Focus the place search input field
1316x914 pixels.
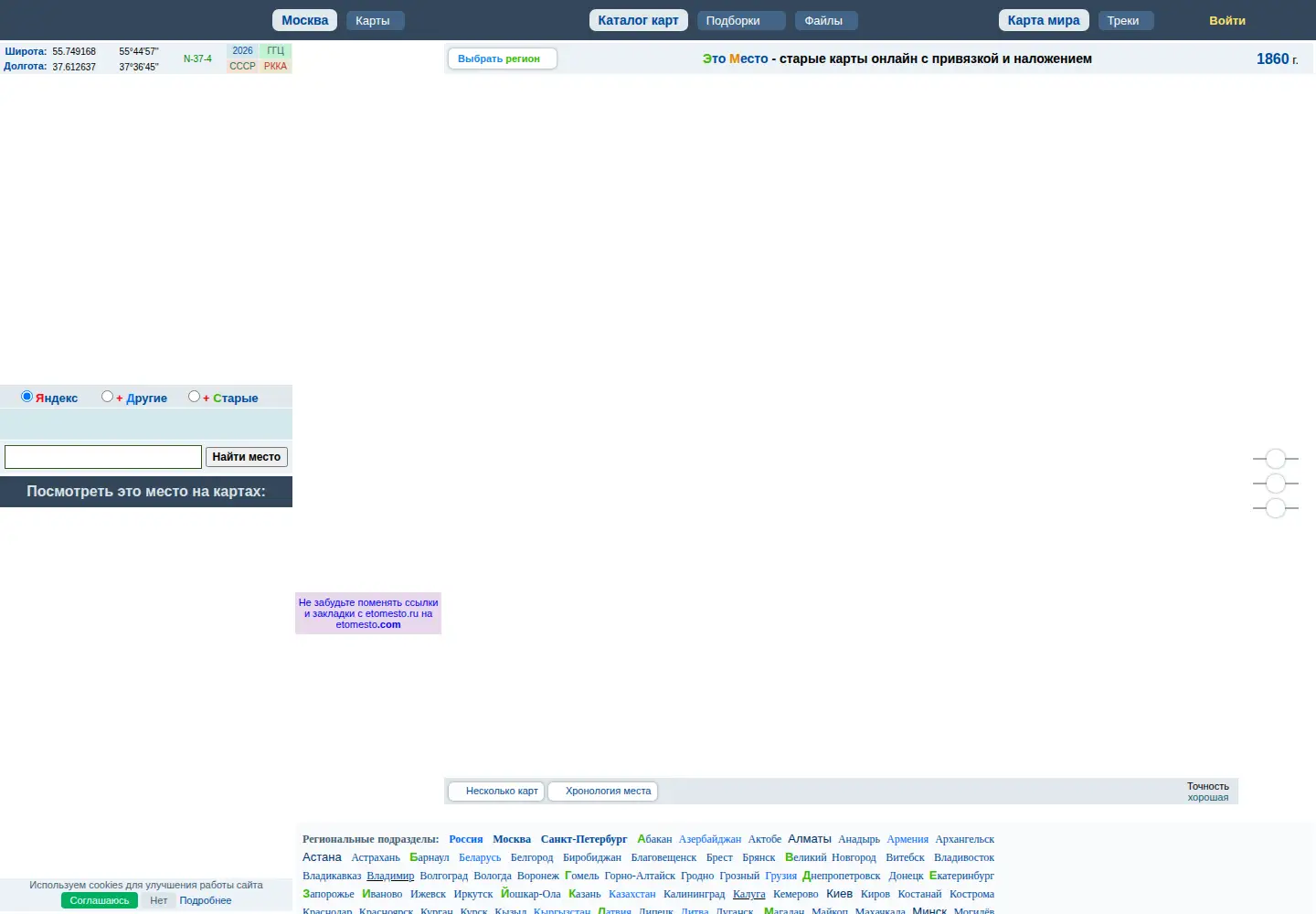click(103, 457)
